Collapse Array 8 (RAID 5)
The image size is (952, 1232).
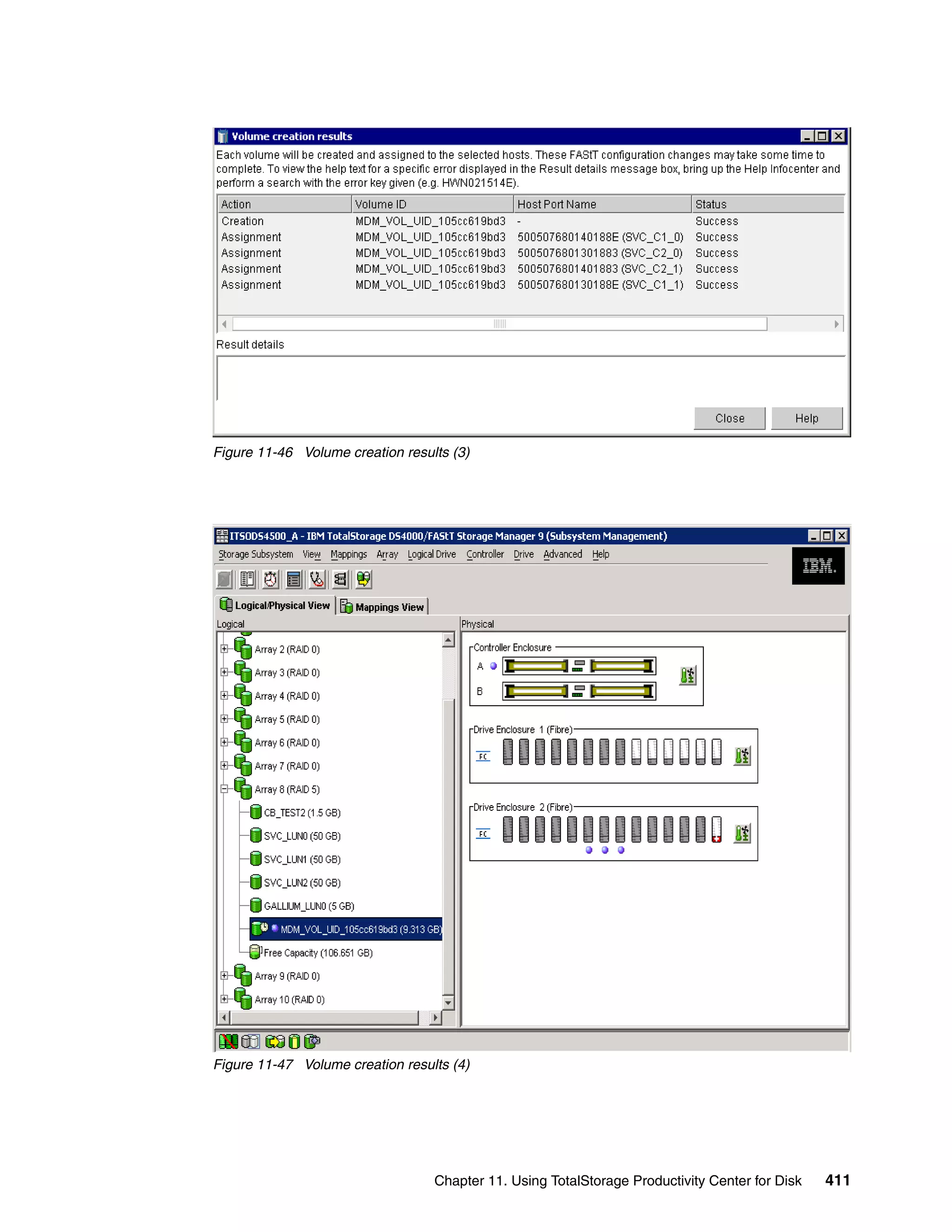pyautogui.click(x=224, y=788)
